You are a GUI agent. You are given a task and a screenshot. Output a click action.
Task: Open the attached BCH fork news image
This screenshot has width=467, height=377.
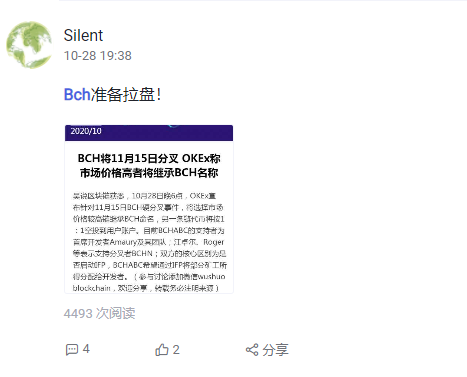149,209
